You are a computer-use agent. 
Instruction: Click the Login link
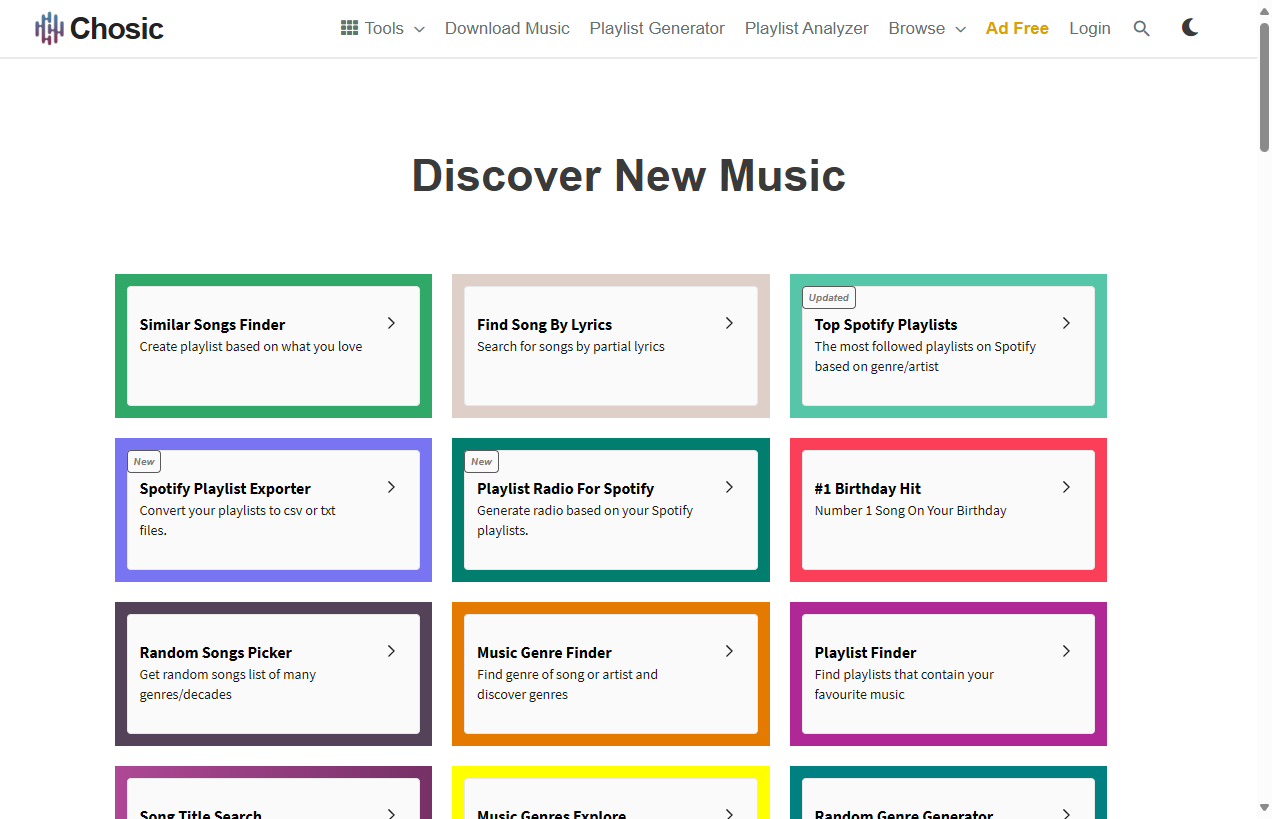click(1089, 28)
